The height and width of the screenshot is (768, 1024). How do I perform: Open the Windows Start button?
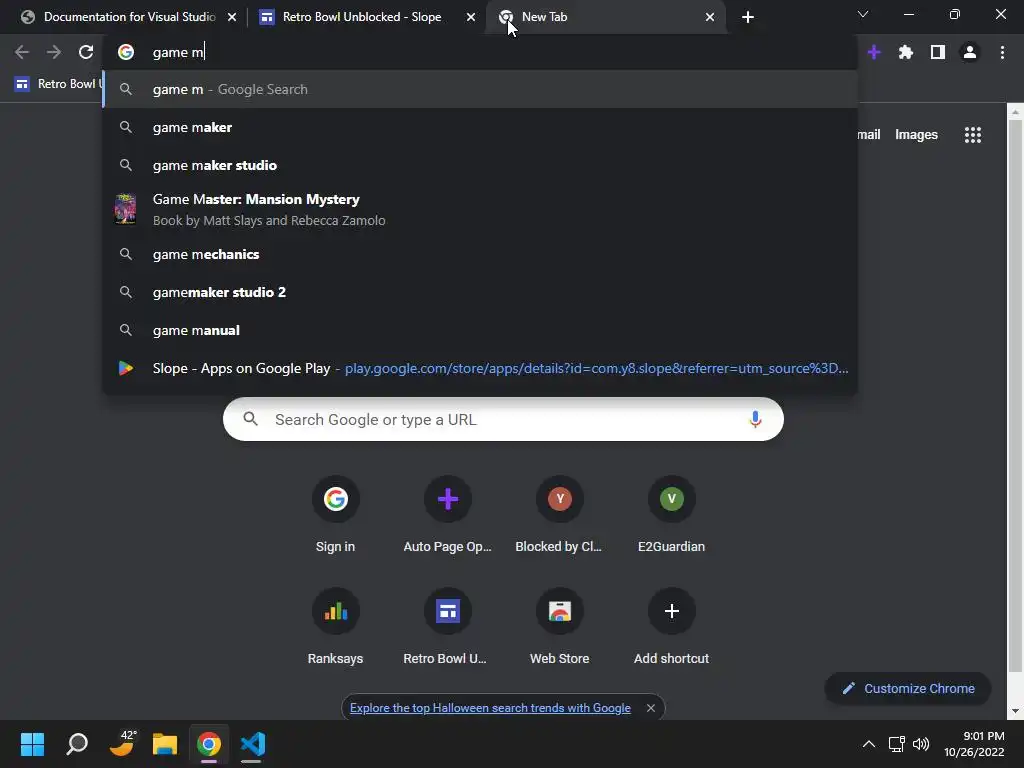(32, 744)
